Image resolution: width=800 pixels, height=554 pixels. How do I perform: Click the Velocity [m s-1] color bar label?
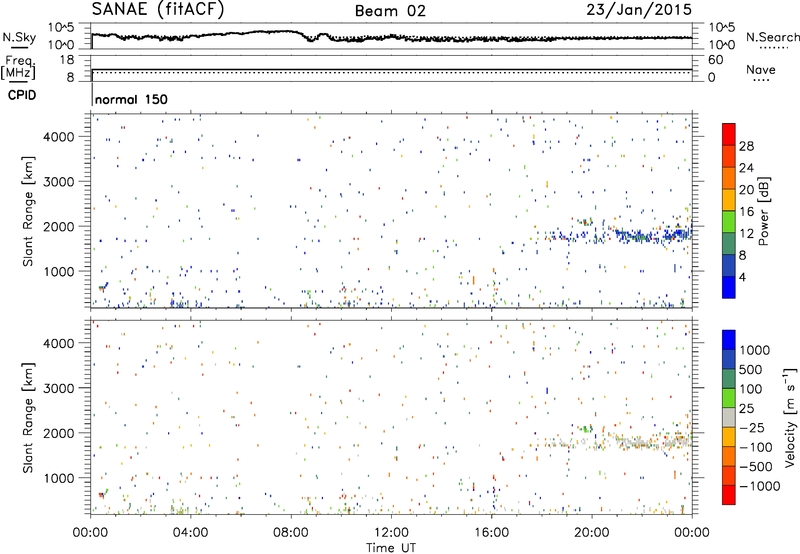coord(790,417)
